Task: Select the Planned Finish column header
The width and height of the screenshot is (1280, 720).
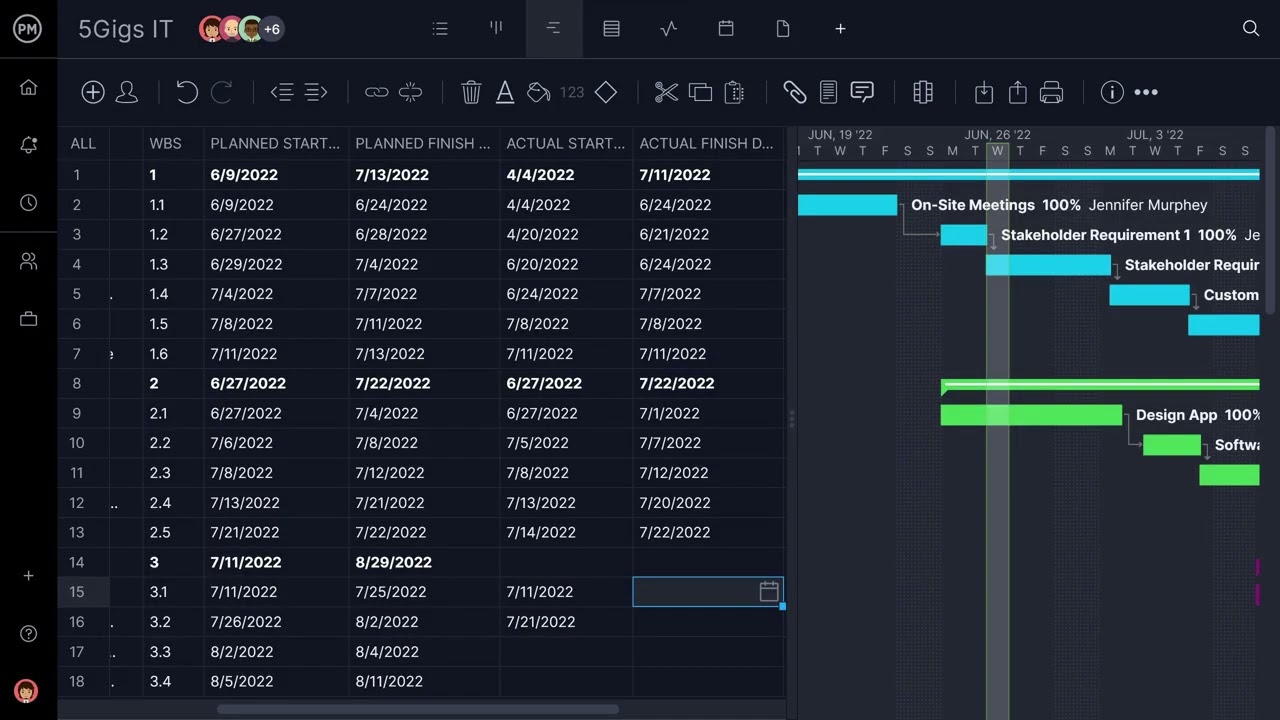Action: [x=423, y=143]
